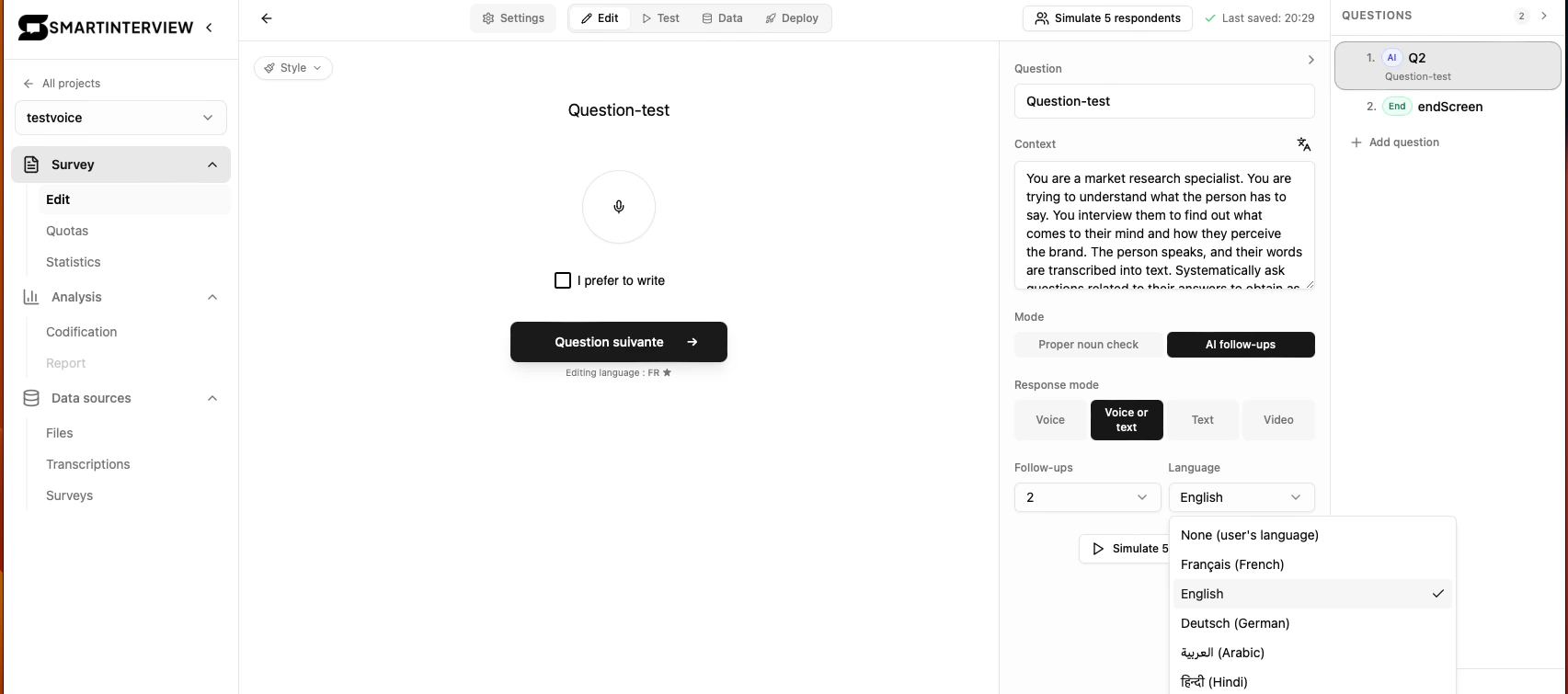1568x694 pixels.
Task: Click the microphone record icon
Action: pyautogui.click(x=619, y=207)
